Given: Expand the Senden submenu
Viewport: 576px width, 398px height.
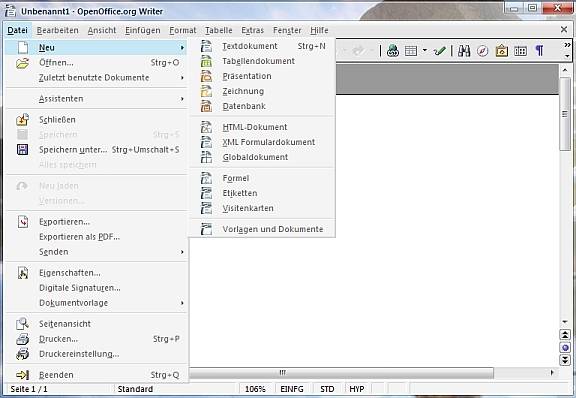Looking at the screenshot, I should tap(96, 252).
